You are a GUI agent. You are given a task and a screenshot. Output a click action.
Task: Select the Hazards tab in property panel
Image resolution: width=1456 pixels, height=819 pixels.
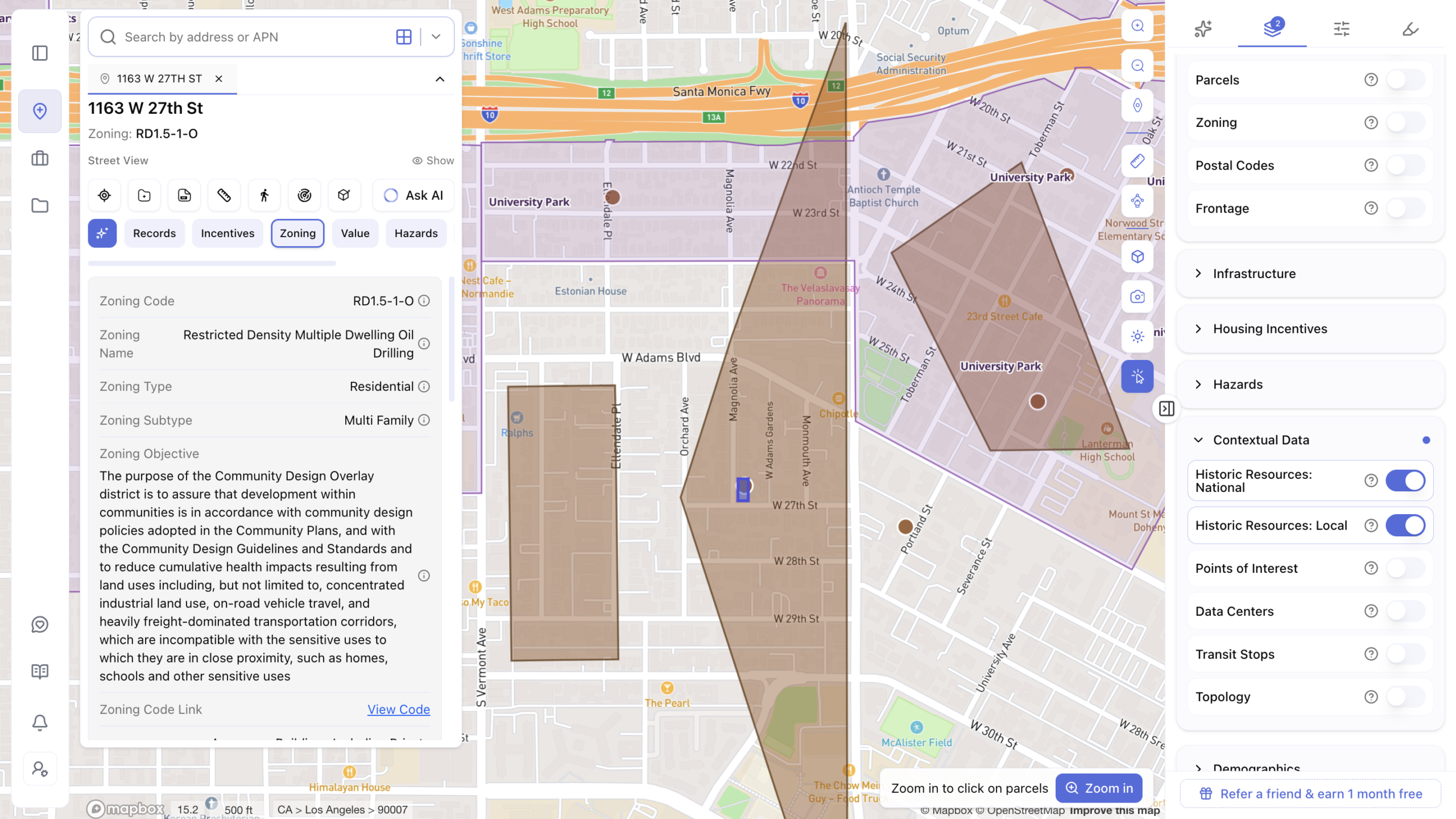[x=416, y=233]
